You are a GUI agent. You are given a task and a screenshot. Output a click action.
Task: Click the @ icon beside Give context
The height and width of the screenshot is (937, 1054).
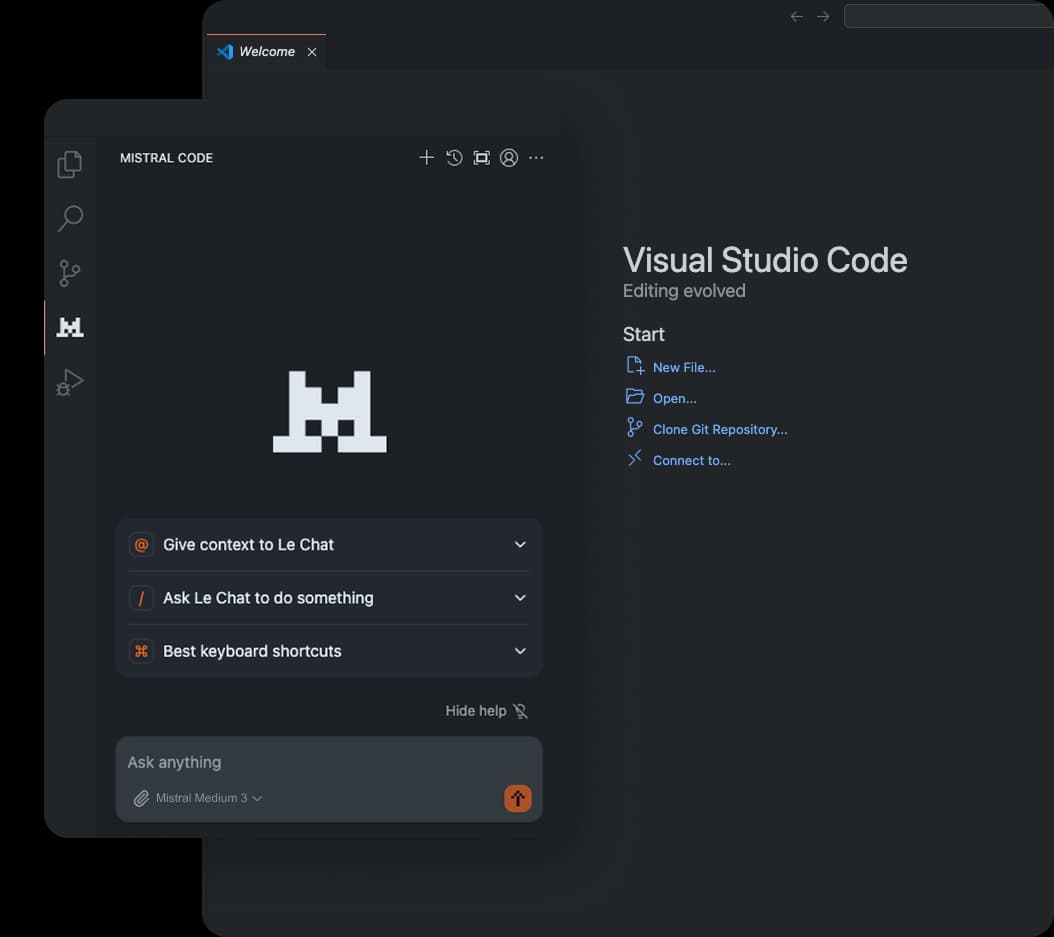pos(141,544)
